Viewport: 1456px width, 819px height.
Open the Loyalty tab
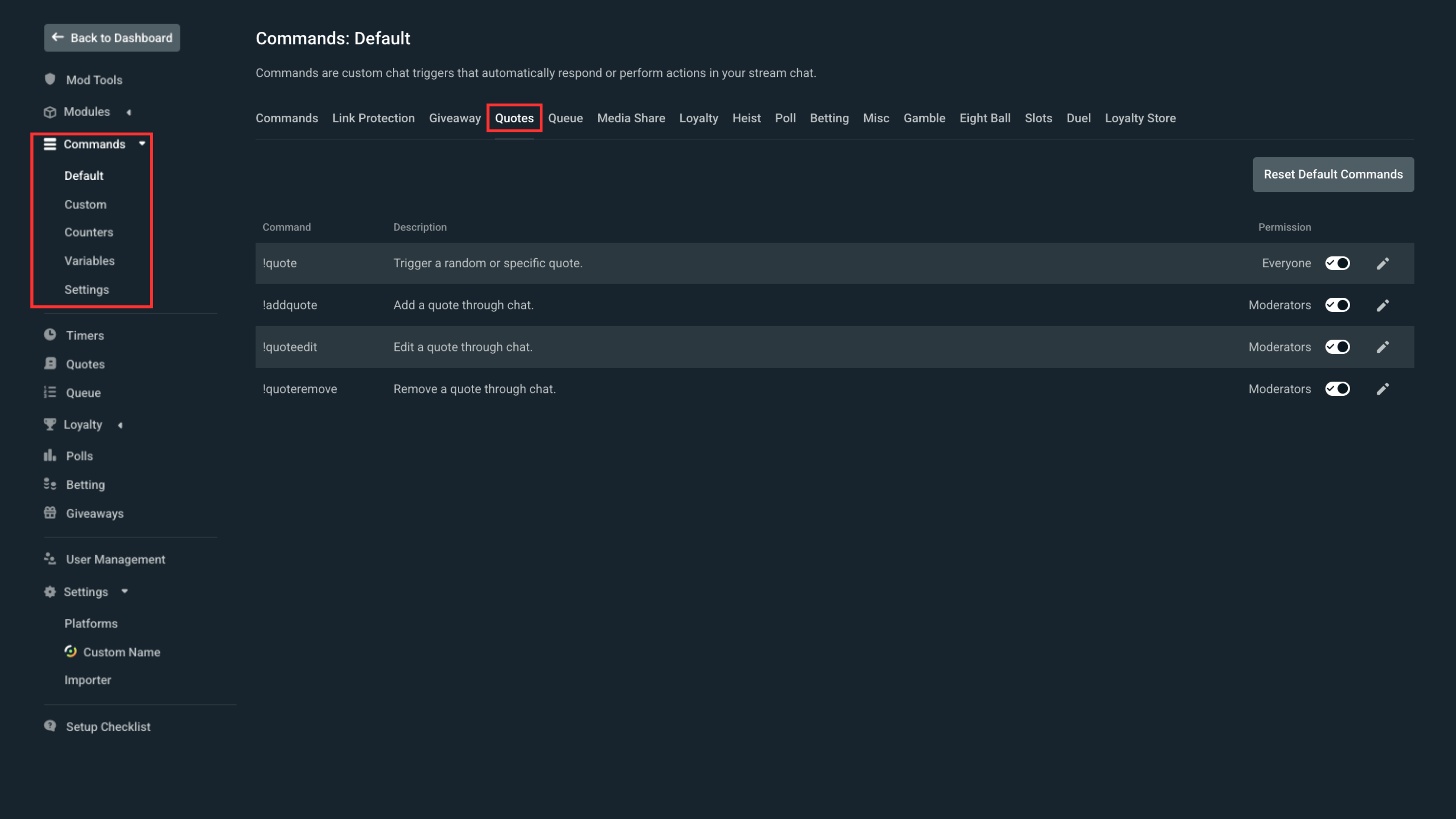[x=699, y=118]
